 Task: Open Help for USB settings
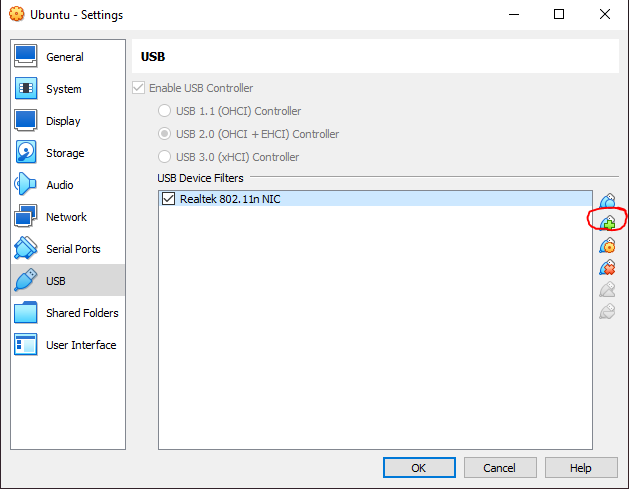[580, 468]
